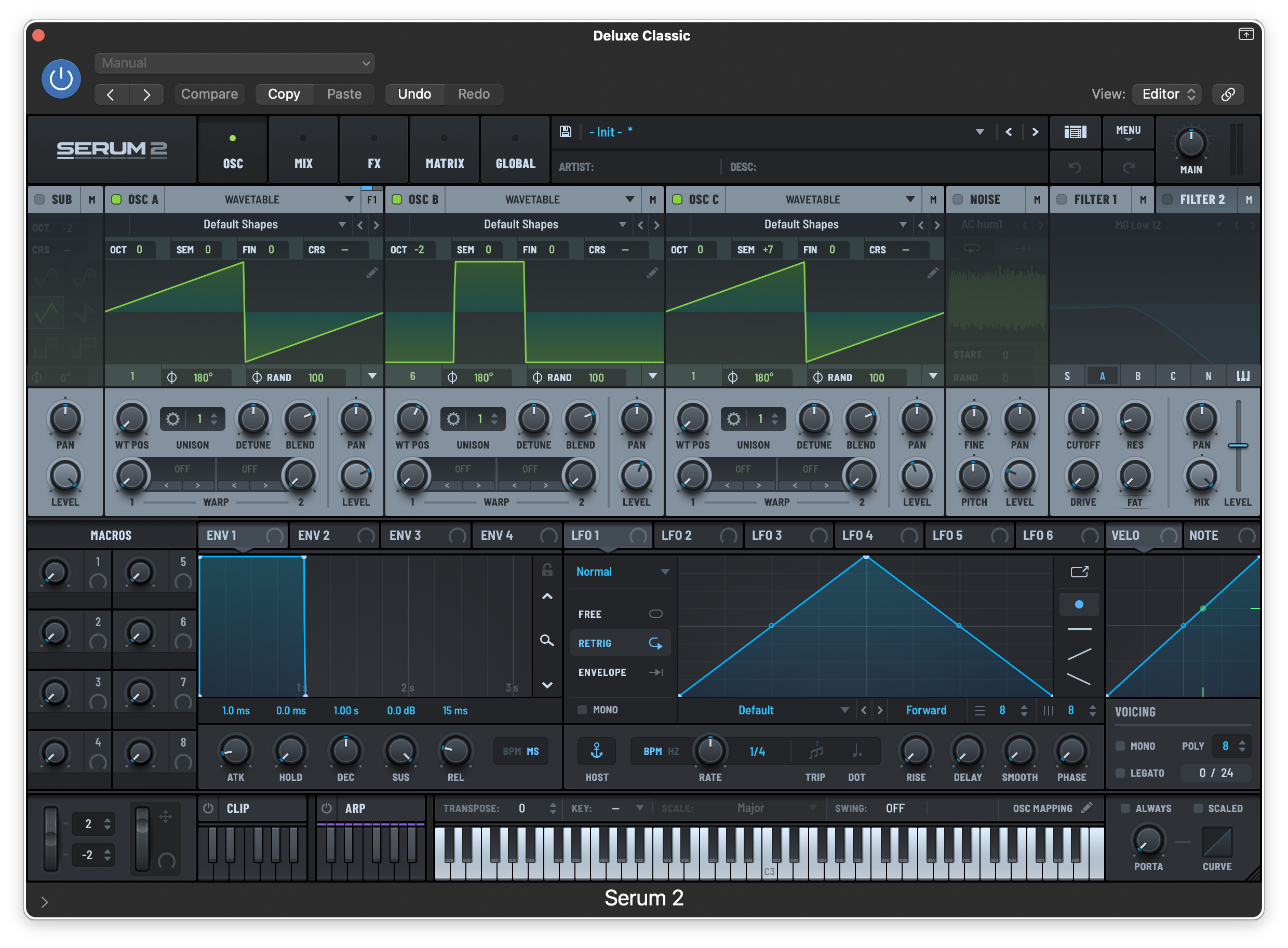The height and width of the screenshot is (948, 1288).
Task: Edit OSC mapping with pencil icon
Action: click(1086, 808)
